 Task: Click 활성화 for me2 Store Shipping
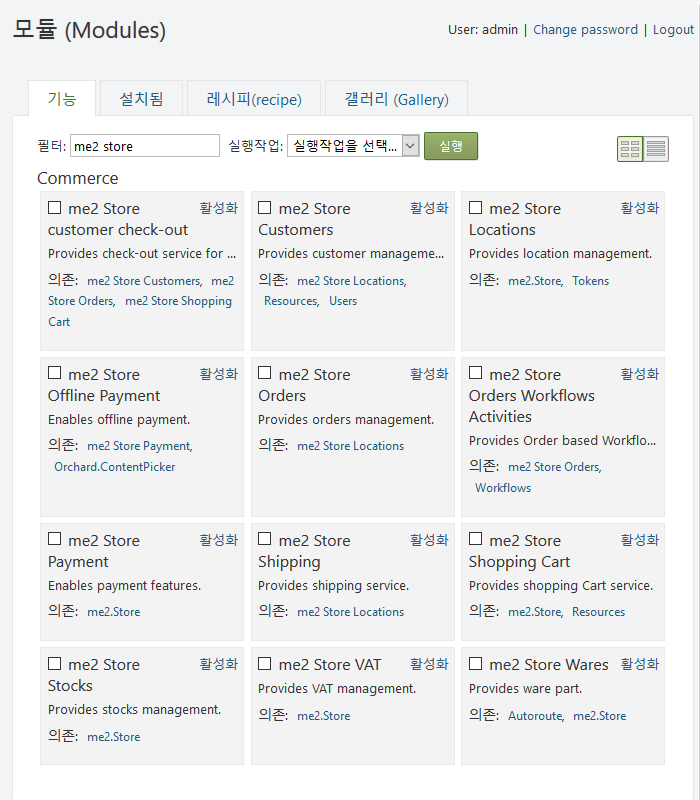click(429, 539)
